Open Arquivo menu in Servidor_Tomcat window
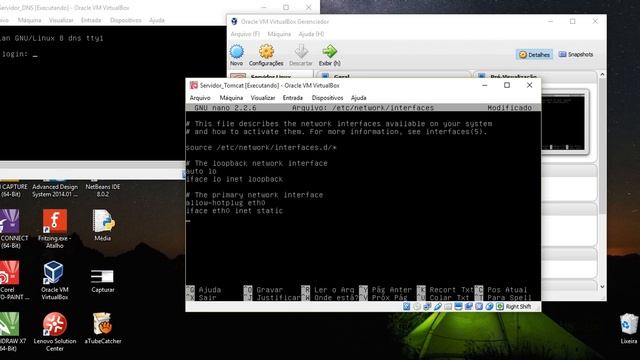The height and width of the screenshot is (360, 640). (200, 98)
